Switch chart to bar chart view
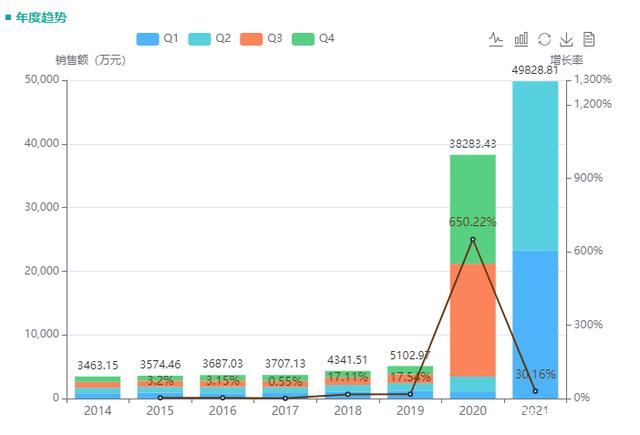640x435 pixels. coord(520,39)
